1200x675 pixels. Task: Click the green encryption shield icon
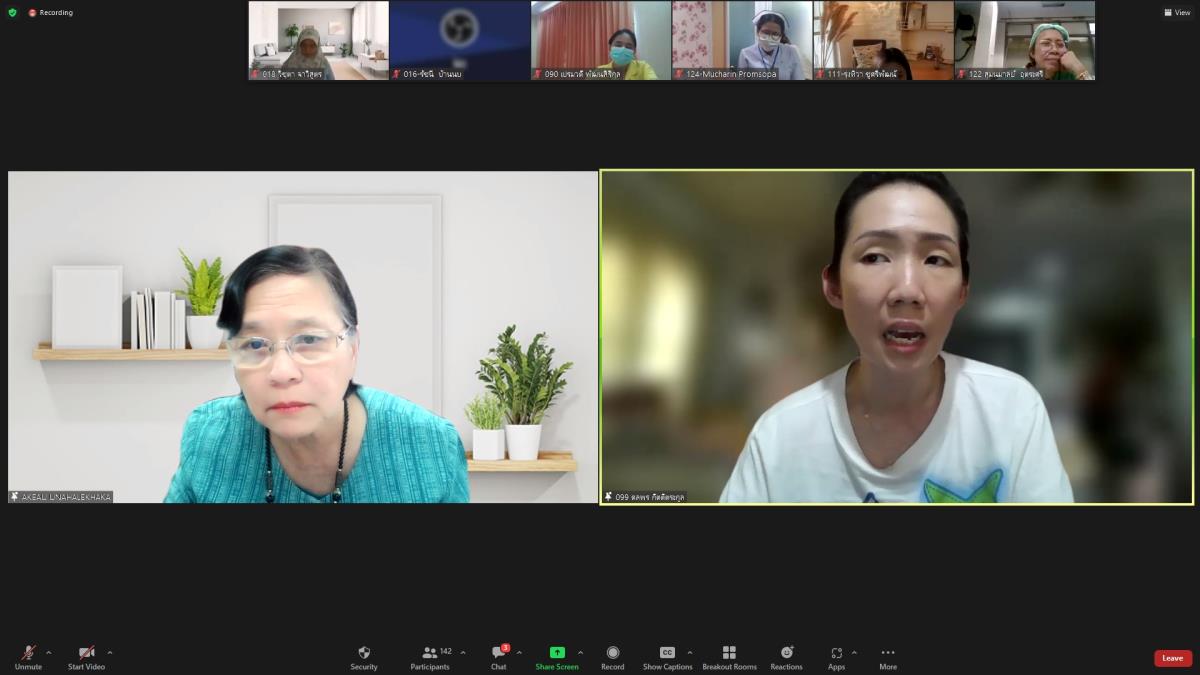coord(12,12)
